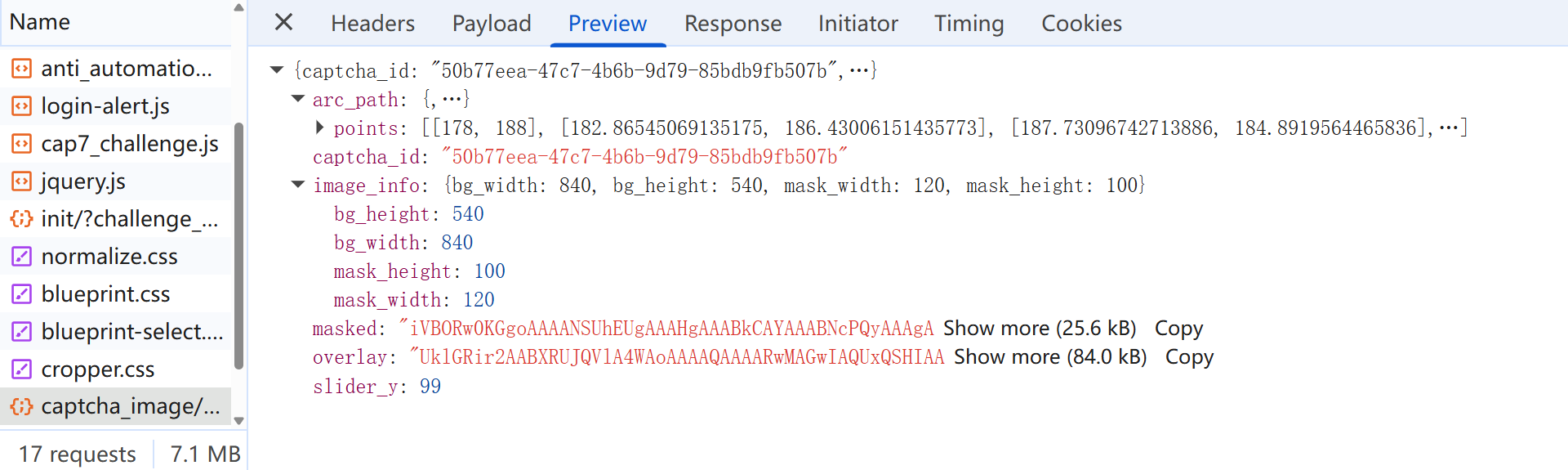Close the request details panel
Screen dimensions: 1568x470
283,22
